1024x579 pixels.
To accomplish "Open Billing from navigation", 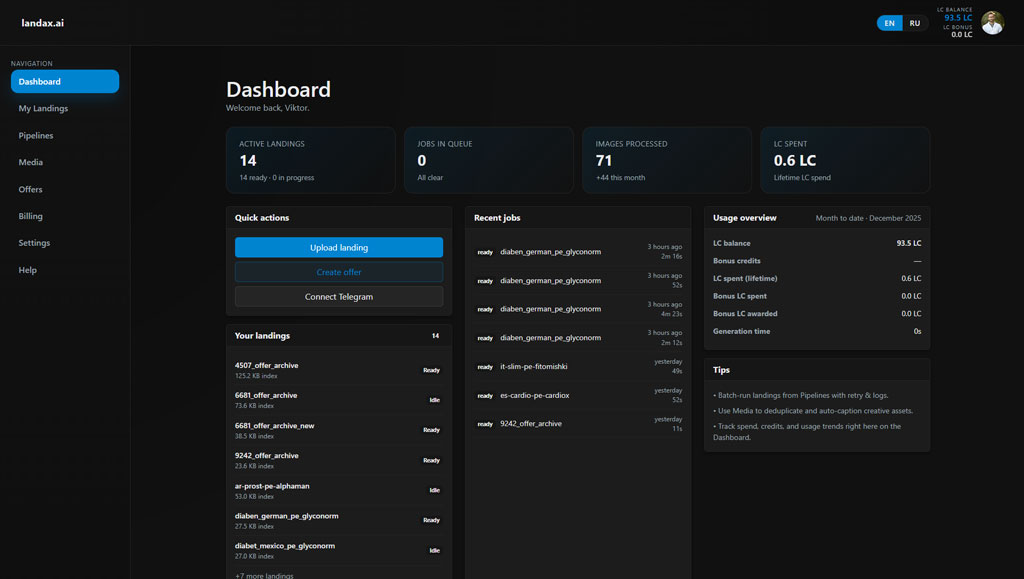I will coord(30,216).
